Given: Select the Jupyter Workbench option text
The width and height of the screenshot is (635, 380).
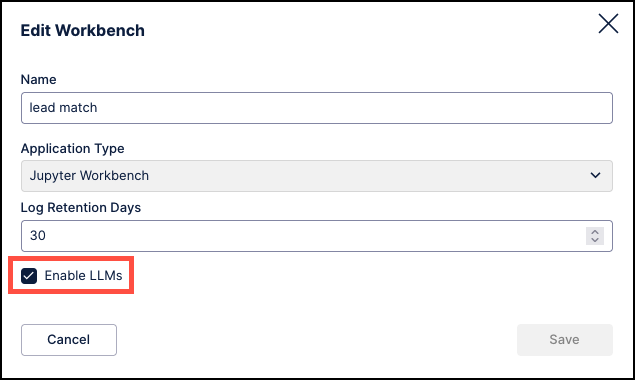Looking at the screenshot, I should tap(89, 176).
